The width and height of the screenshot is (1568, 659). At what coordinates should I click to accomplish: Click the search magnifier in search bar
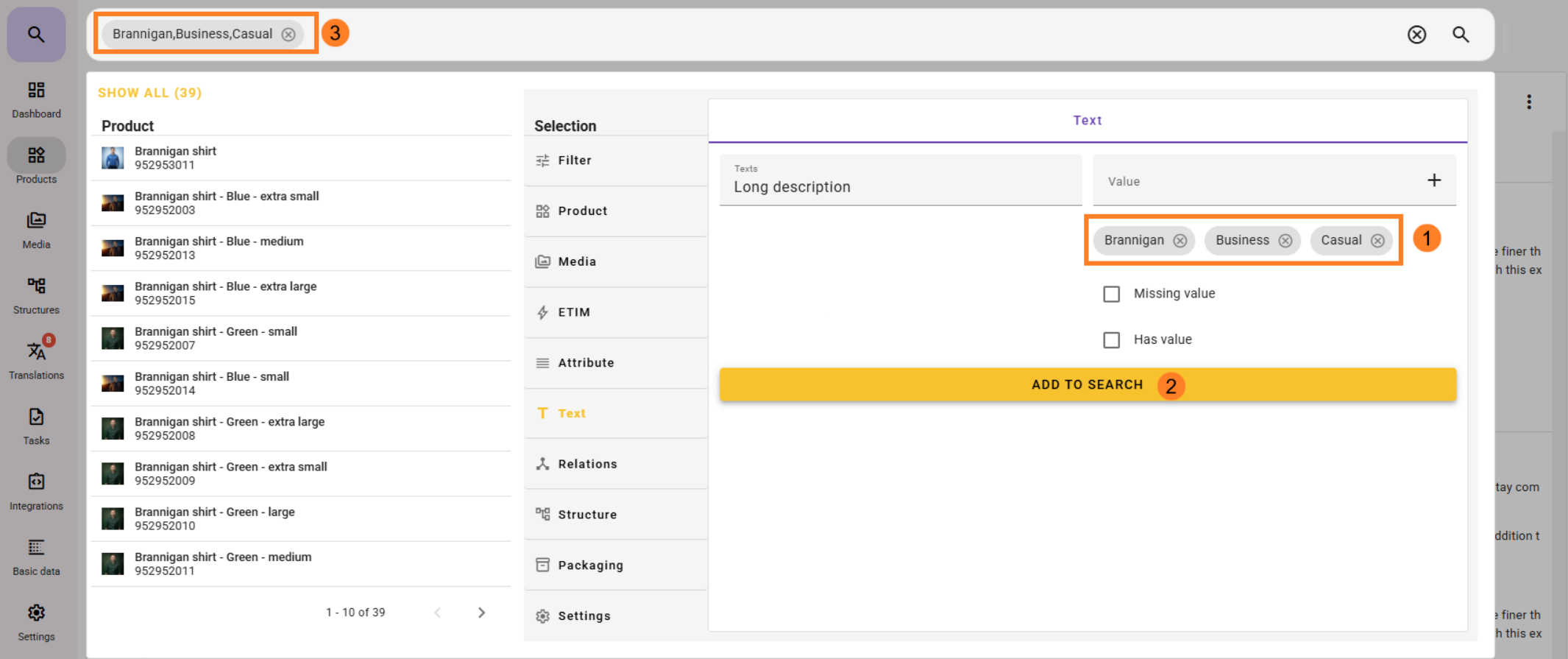[1461, 35]
